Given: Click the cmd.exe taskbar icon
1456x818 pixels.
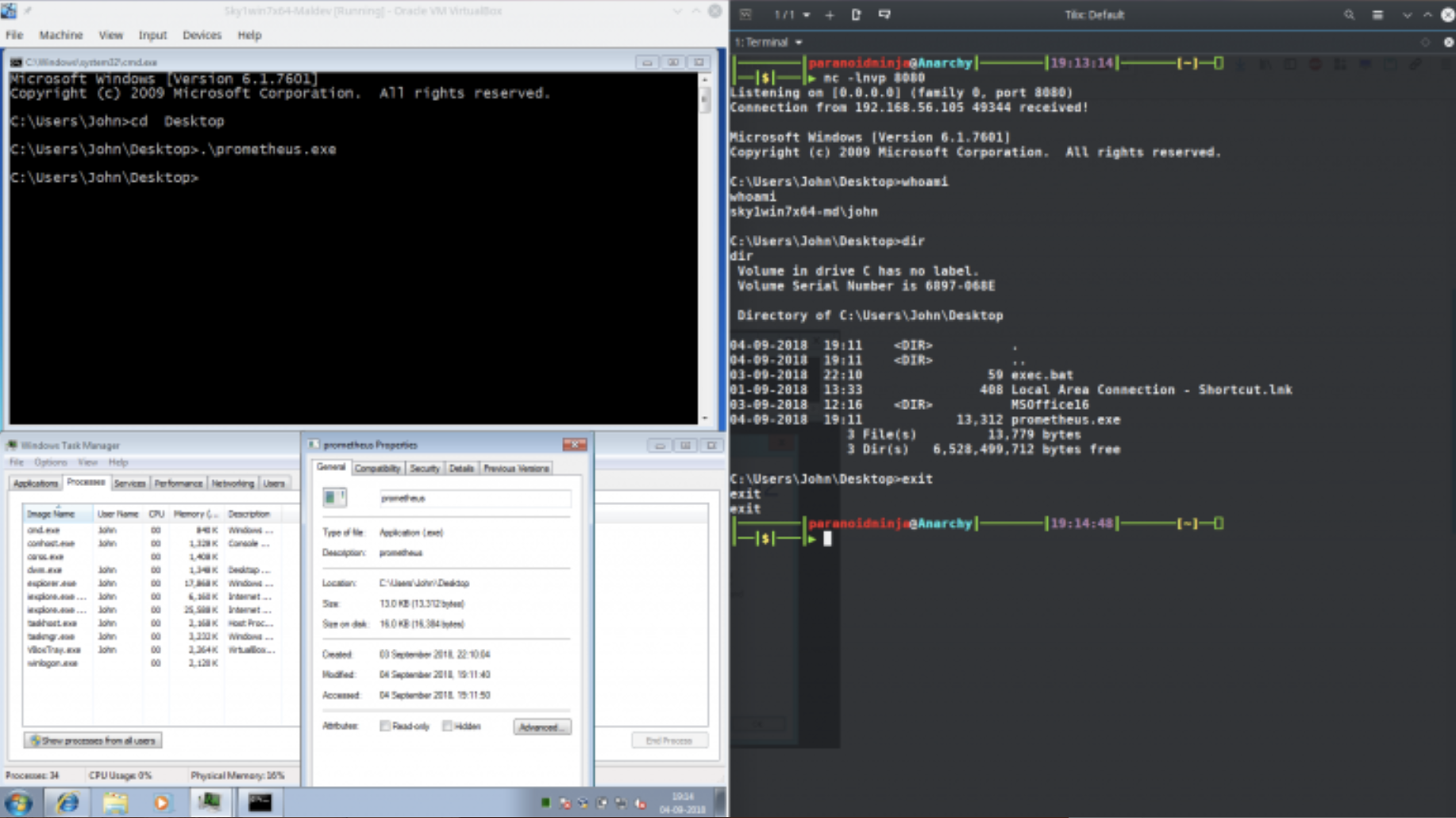Looking at the screenshot, I should click(x=260, y=802).
